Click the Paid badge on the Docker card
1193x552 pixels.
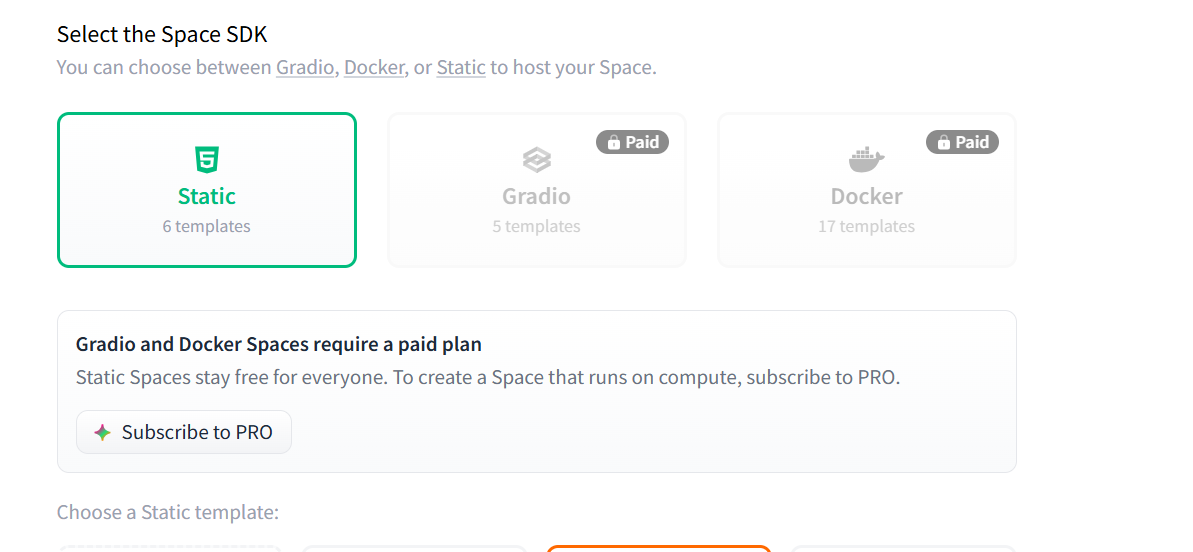coord(962,142)
